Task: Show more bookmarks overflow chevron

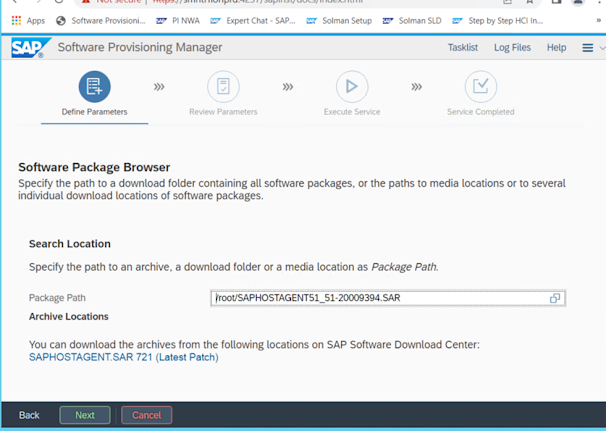Action: tap(598, 20)
